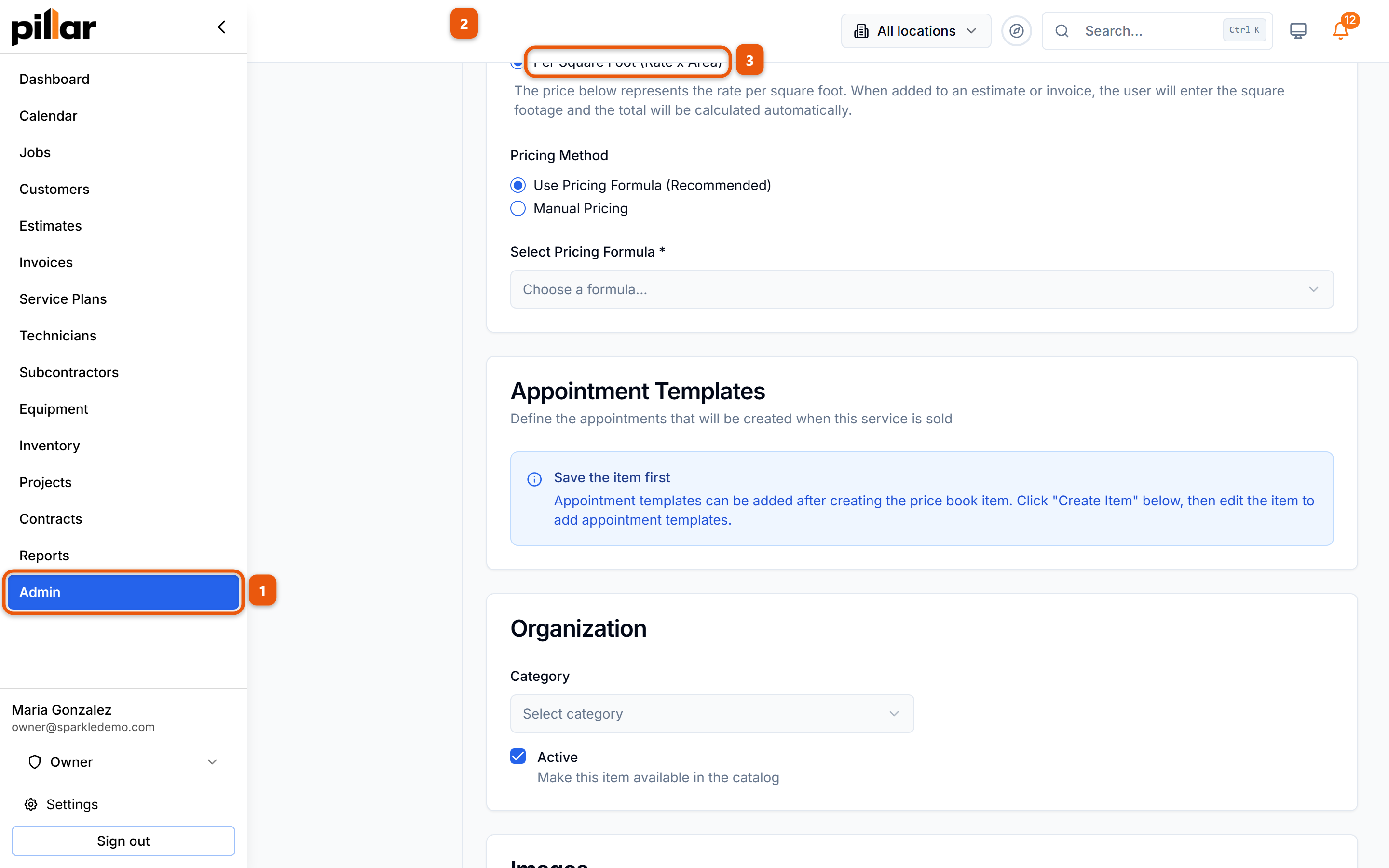Image resolution: width=1389 pixels, height=868 pixels.
Task: Open the All locations dropdown
Action: [915, 31]
